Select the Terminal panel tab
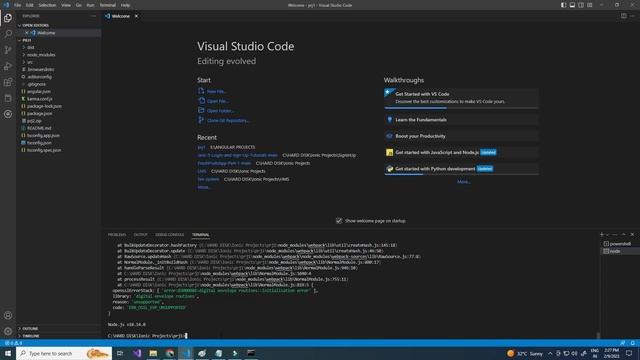 [x=200, y=235]
